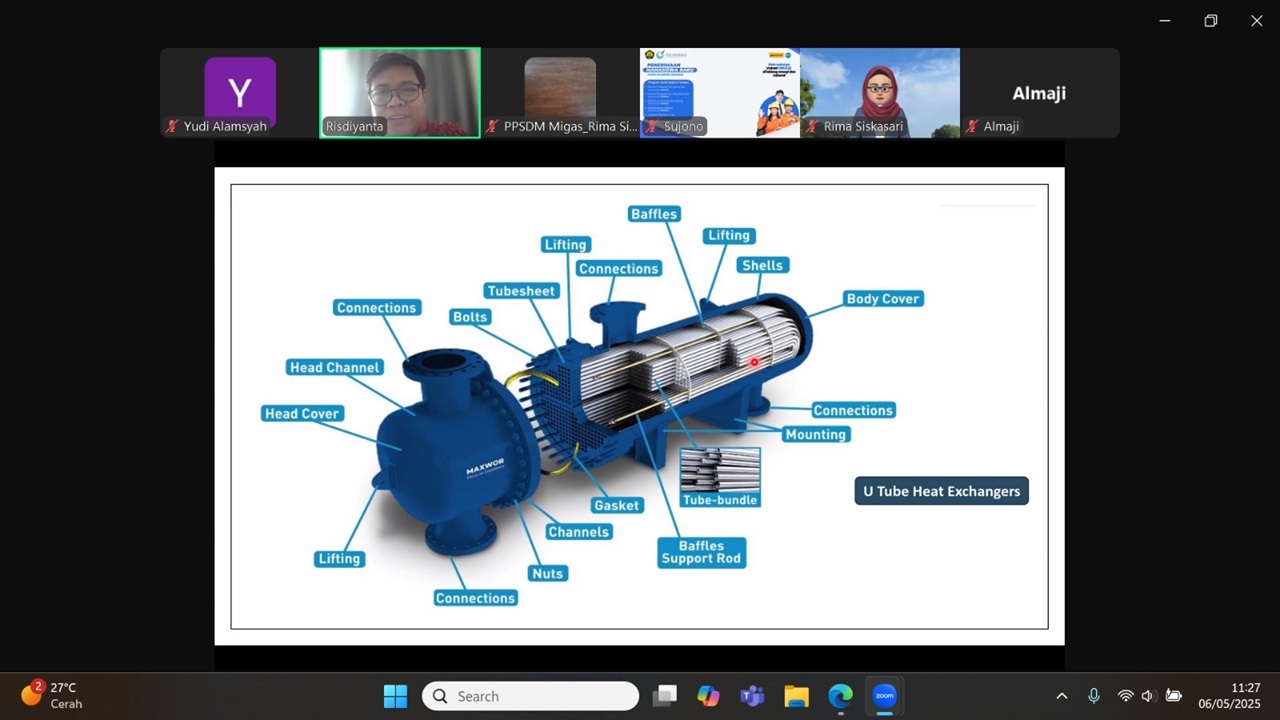Click the battery status icon

point(1173,696)
